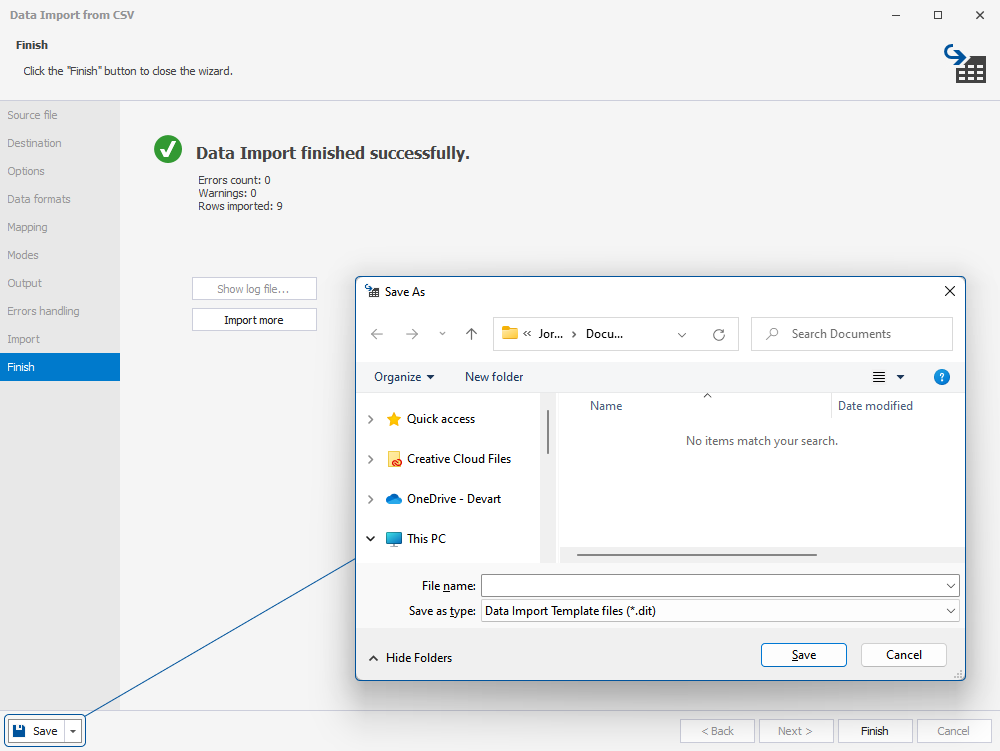Open the wizard Save button dropdown arrow
Image resolution: width=1000 pixels, height=751 pixels.
(73, 731)
